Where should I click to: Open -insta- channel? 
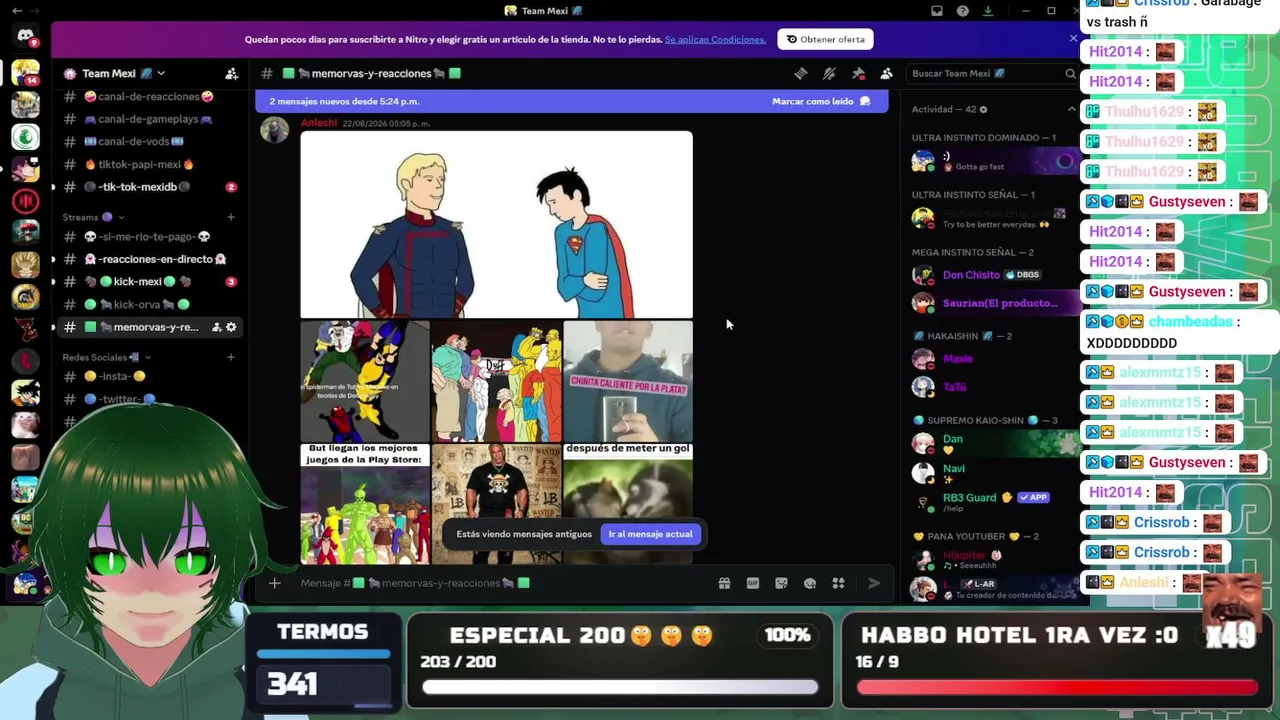(x=148, y=376)
